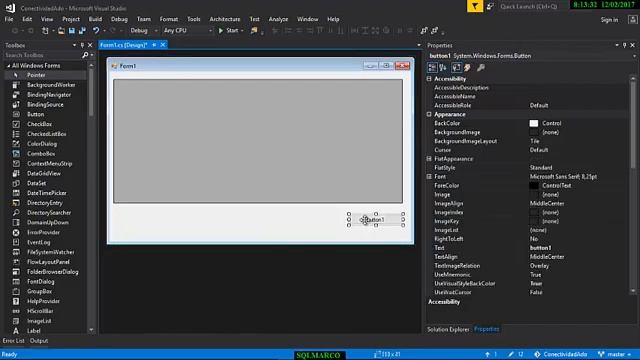
Task: Switch to Solution Explorer tab
Action: (x=448, y=329)
